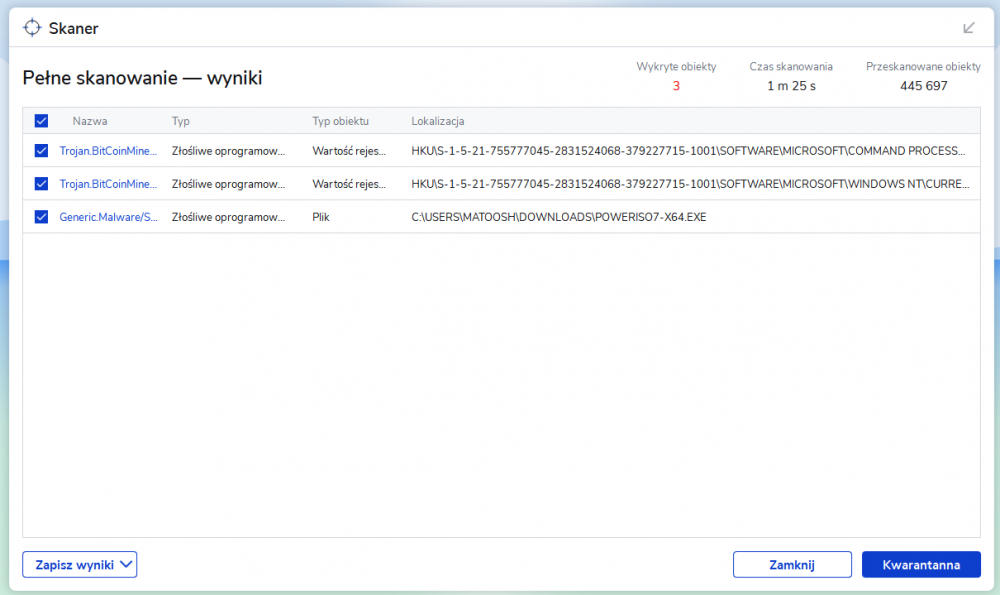Image resolution: width=1000 pixels, height=595 pixels.
Task: Open the Zapisz wyniki dropdown
Action: click(x=79, y=564)
